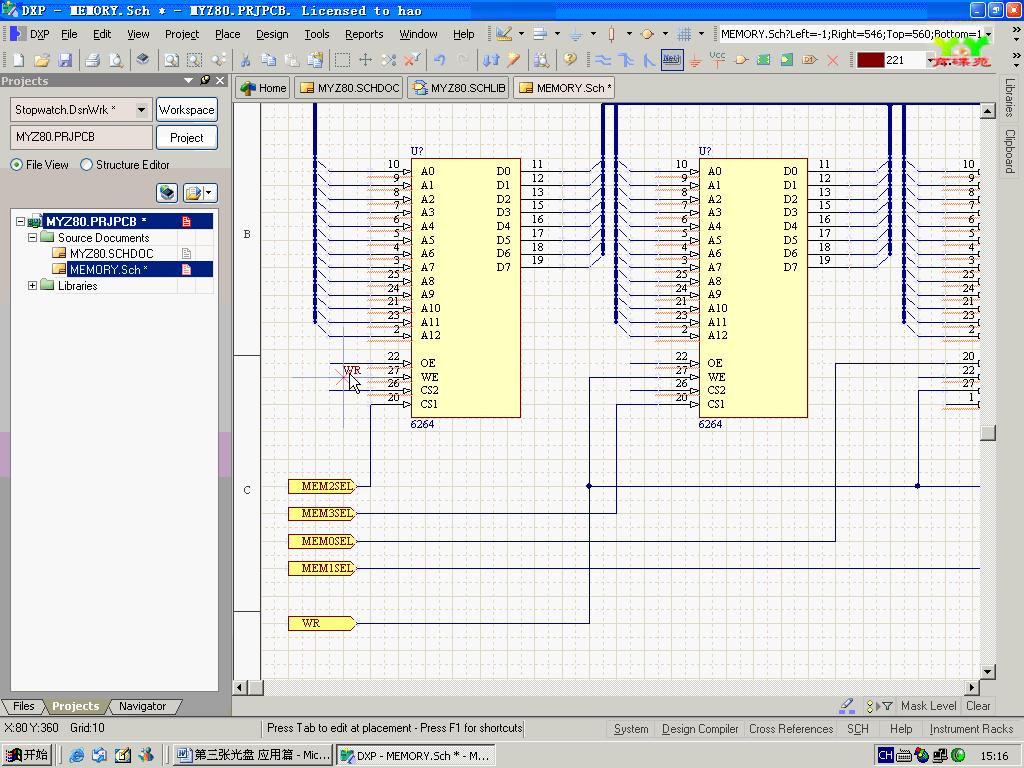Switch to the Files panel tab

23,706
